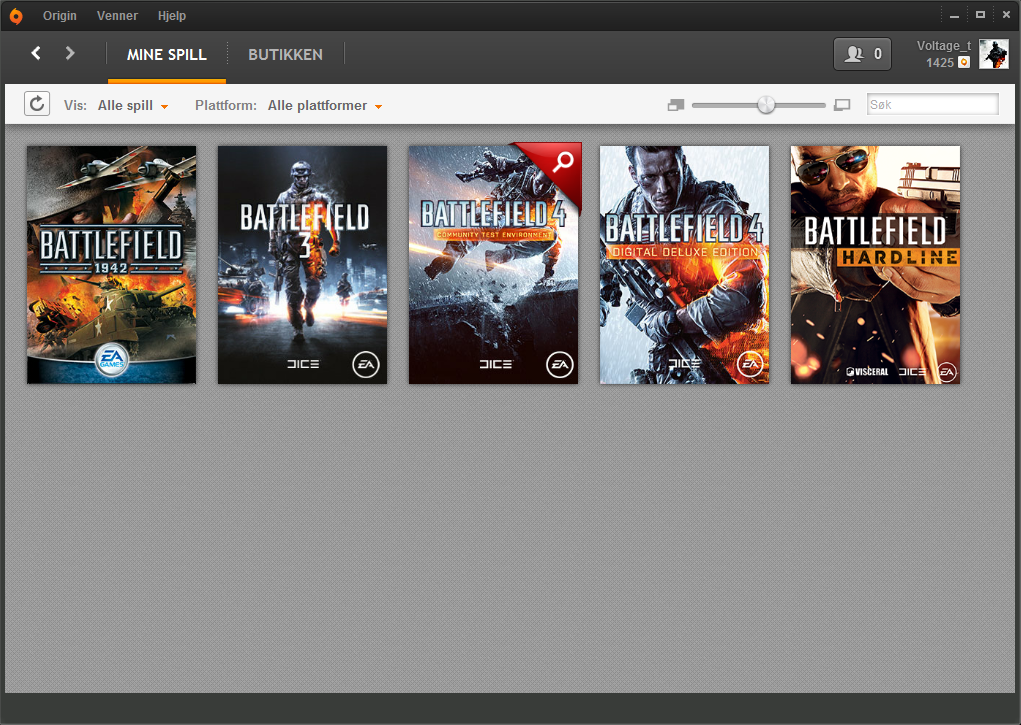Select the Battlefield 1942 game tile
1021x725 pixels.
point(111,264)
